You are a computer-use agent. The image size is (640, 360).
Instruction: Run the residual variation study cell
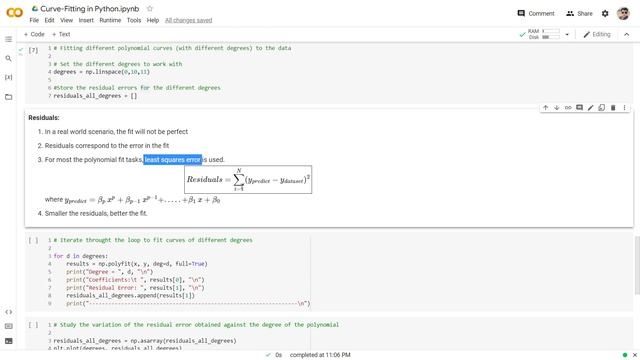[x=33, y=325]
